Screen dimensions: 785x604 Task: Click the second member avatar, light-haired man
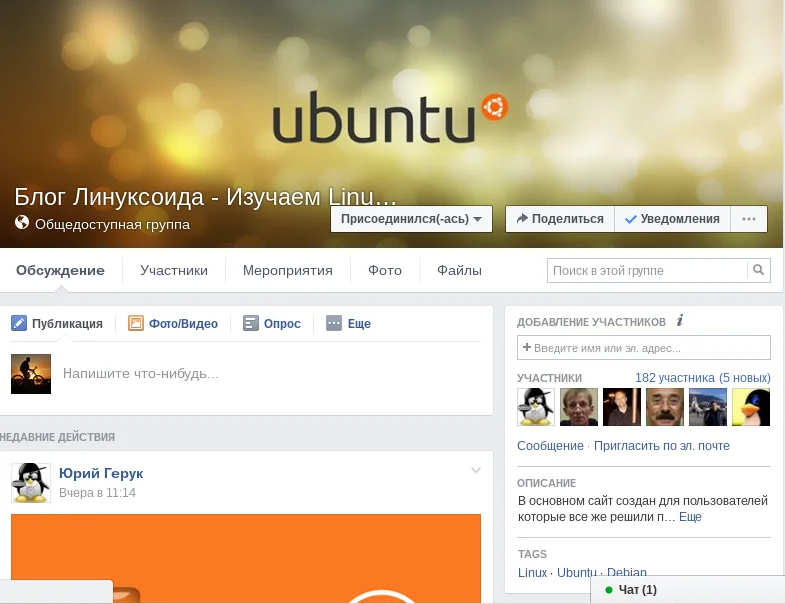[579, 407]
